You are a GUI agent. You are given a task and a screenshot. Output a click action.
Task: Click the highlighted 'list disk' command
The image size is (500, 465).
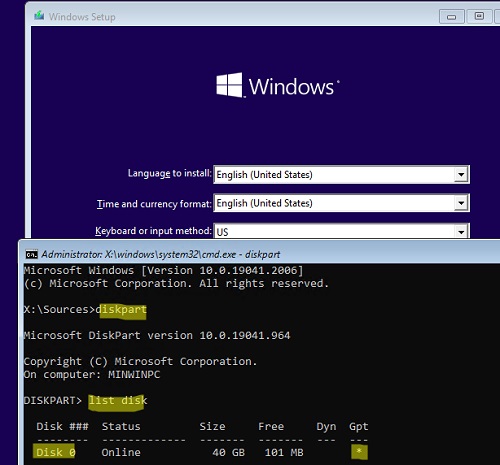click(118, 400)
